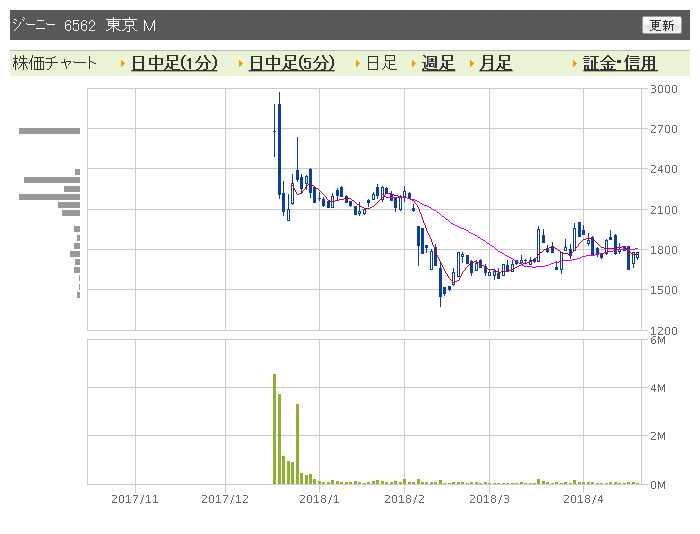Viewport: 700px width, 534px height.
Task: Click the 2400 price axis label
Action: [x=663, y=169]
